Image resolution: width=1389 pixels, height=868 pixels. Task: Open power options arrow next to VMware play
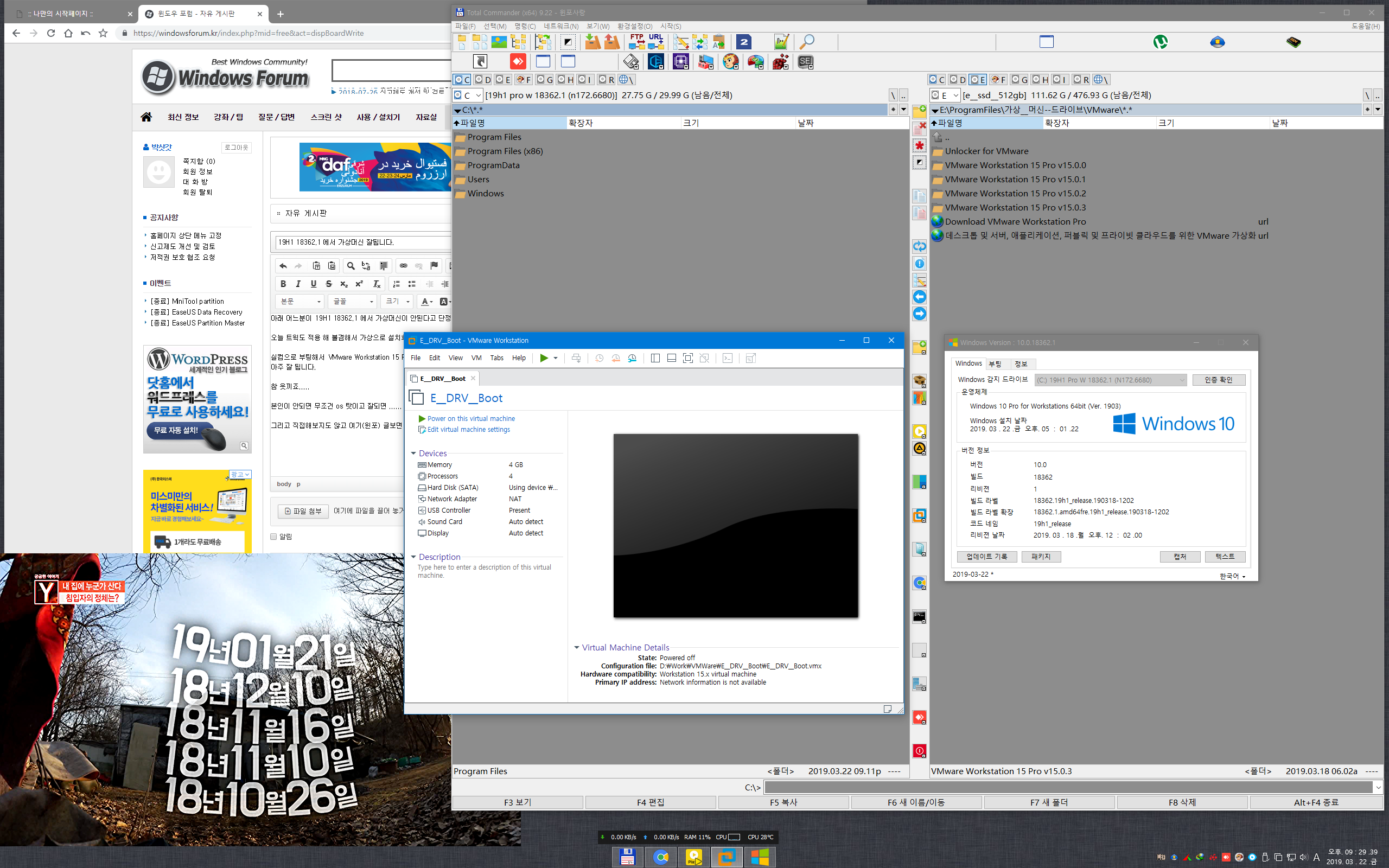pyautogui.click(x=556, y=358)
